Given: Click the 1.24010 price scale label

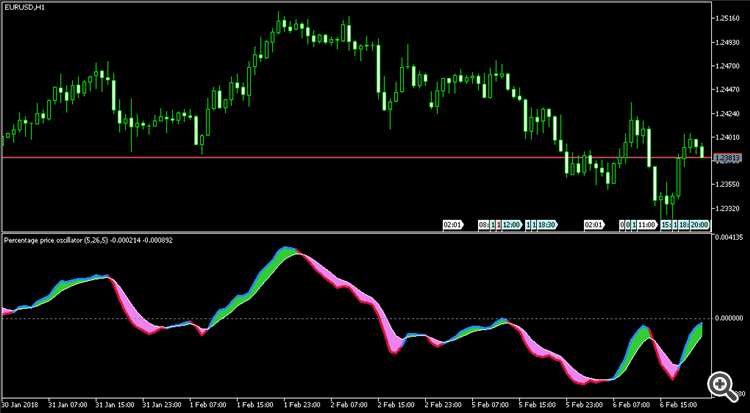Looking at the screenshot, I should pos(727,138).
